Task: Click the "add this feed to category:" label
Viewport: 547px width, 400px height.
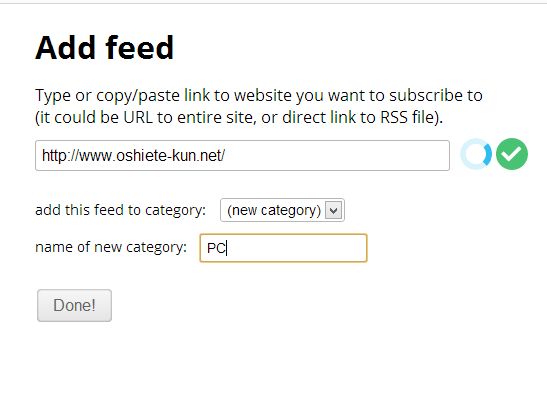Action: tap(120, 210)
